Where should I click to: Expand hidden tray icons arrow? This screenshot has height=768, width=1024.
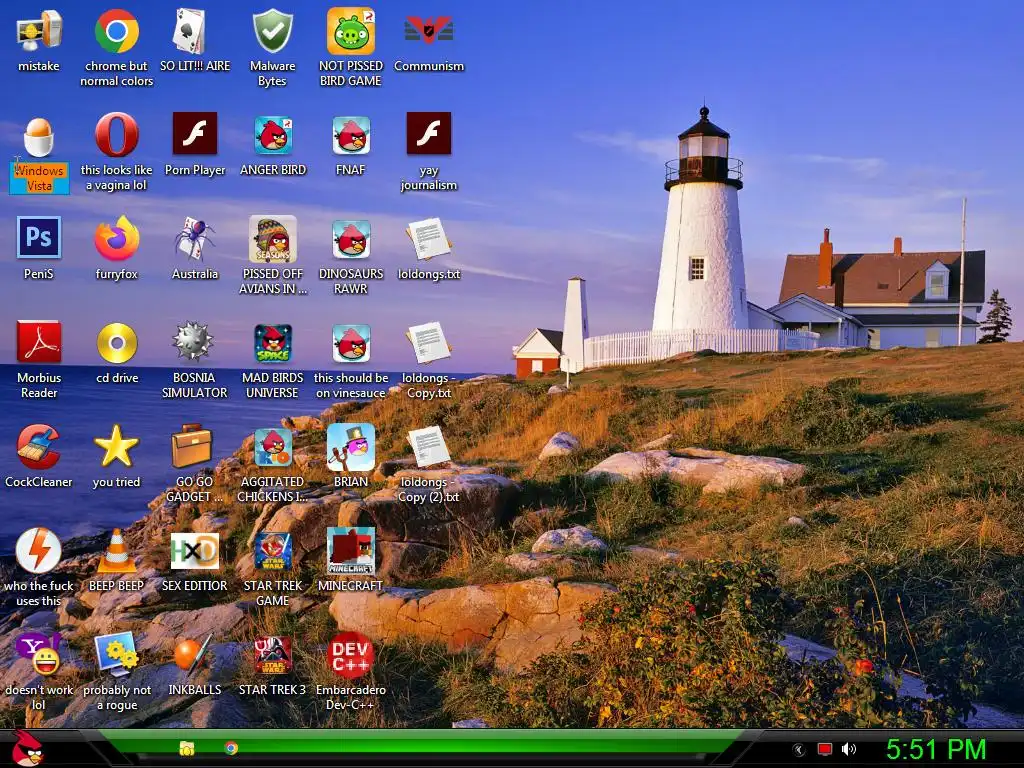pyautogui.click(x=798, y=750)
